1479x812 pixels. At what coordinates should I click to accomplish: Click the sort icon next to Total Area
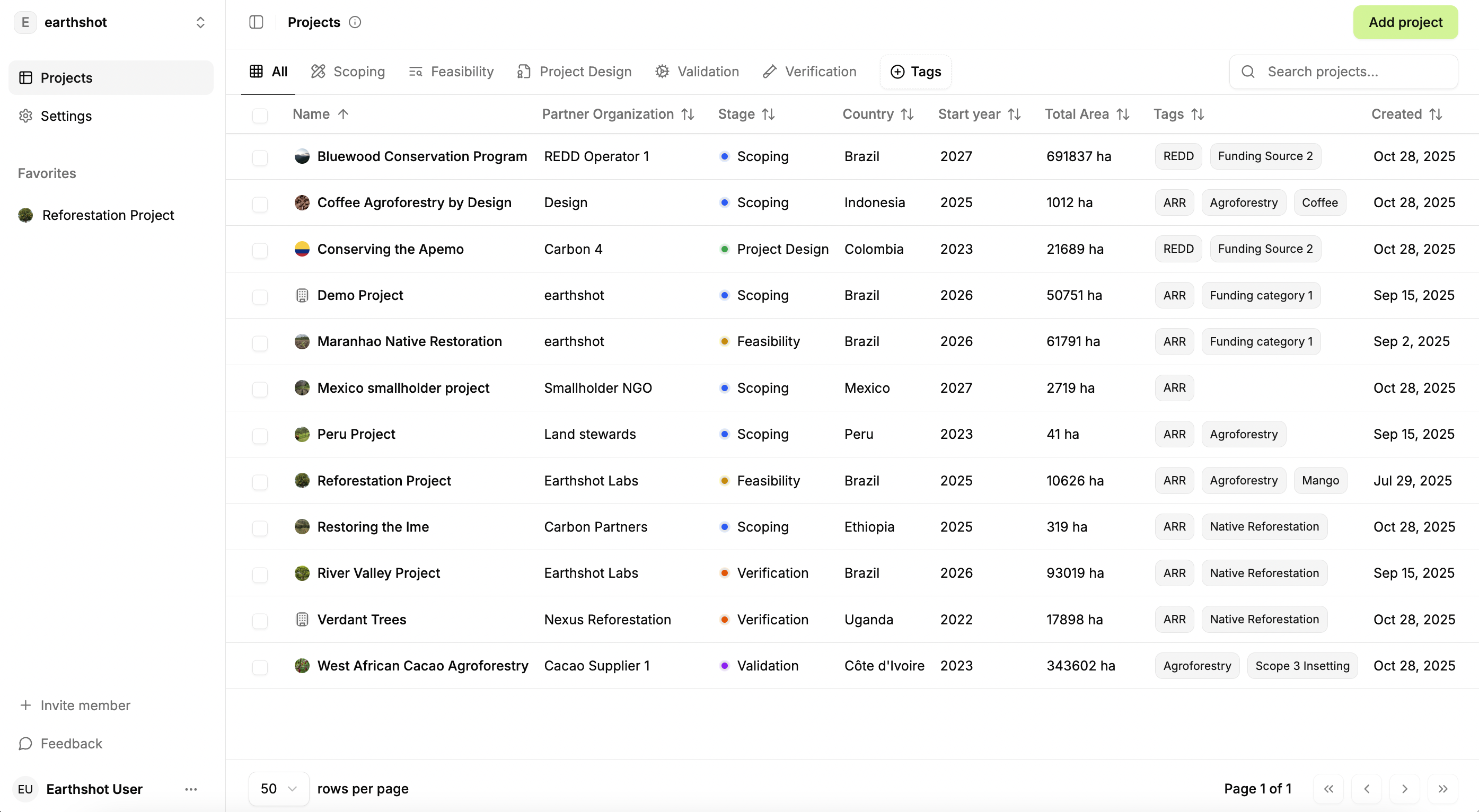[x=1123, y=114]
